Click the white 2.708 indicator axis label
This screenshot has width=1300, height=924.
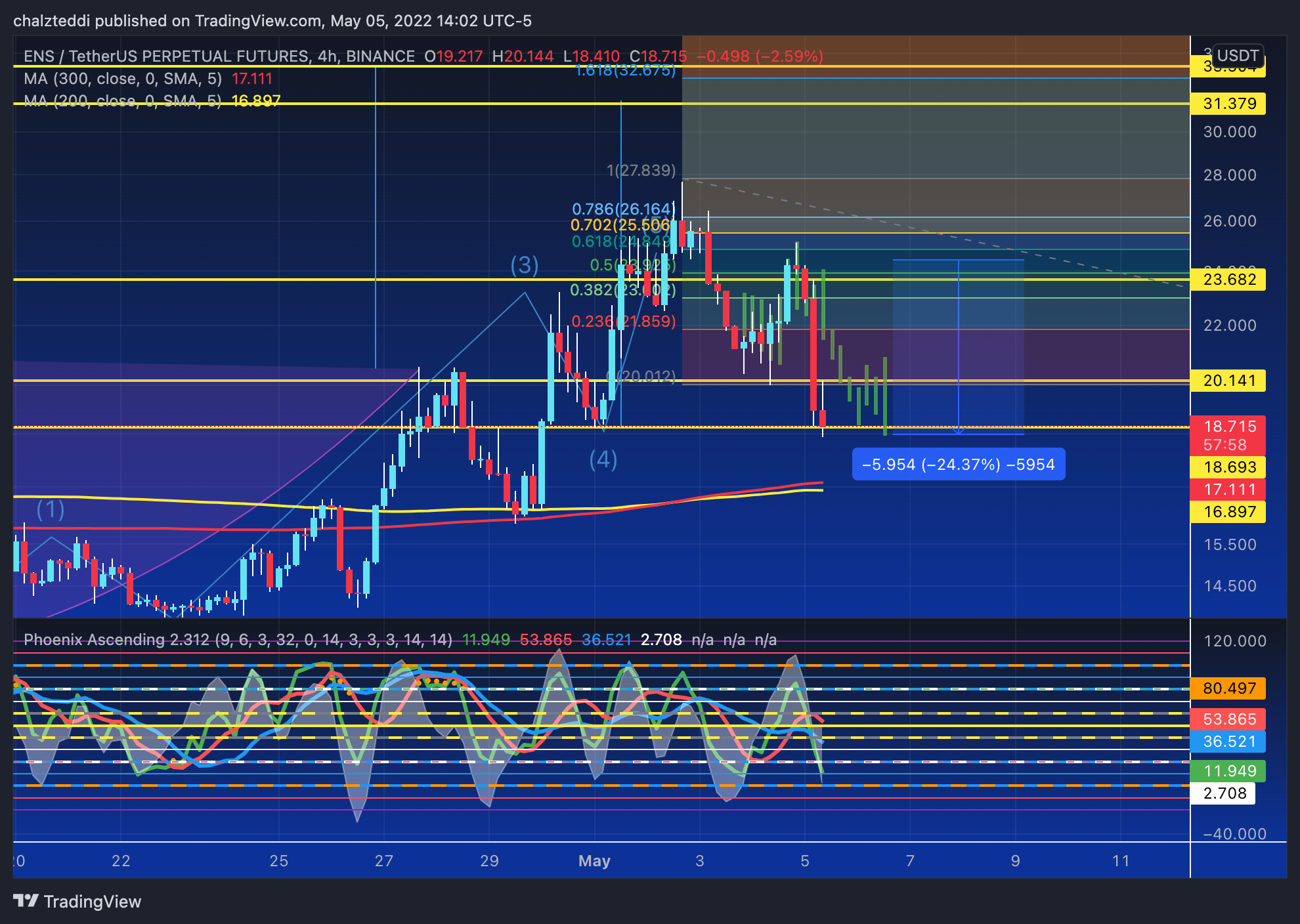click(x=1223, y=793)
